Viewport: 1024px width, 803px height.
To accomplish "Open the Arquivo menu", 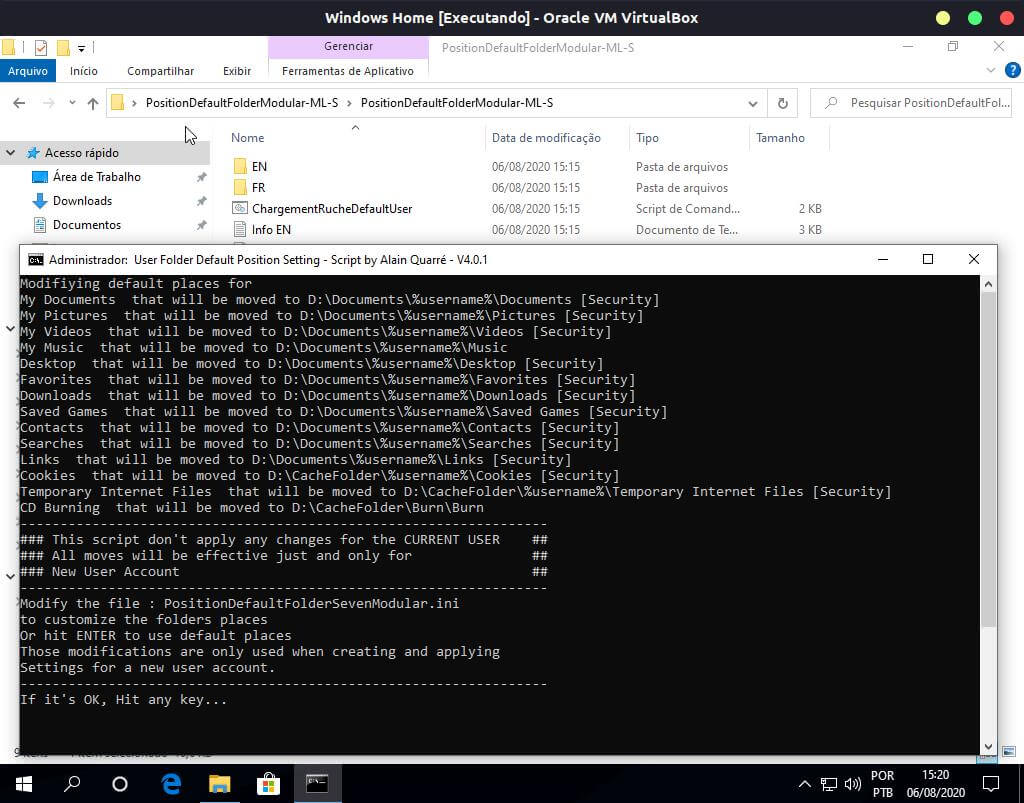I will point(28,71).
